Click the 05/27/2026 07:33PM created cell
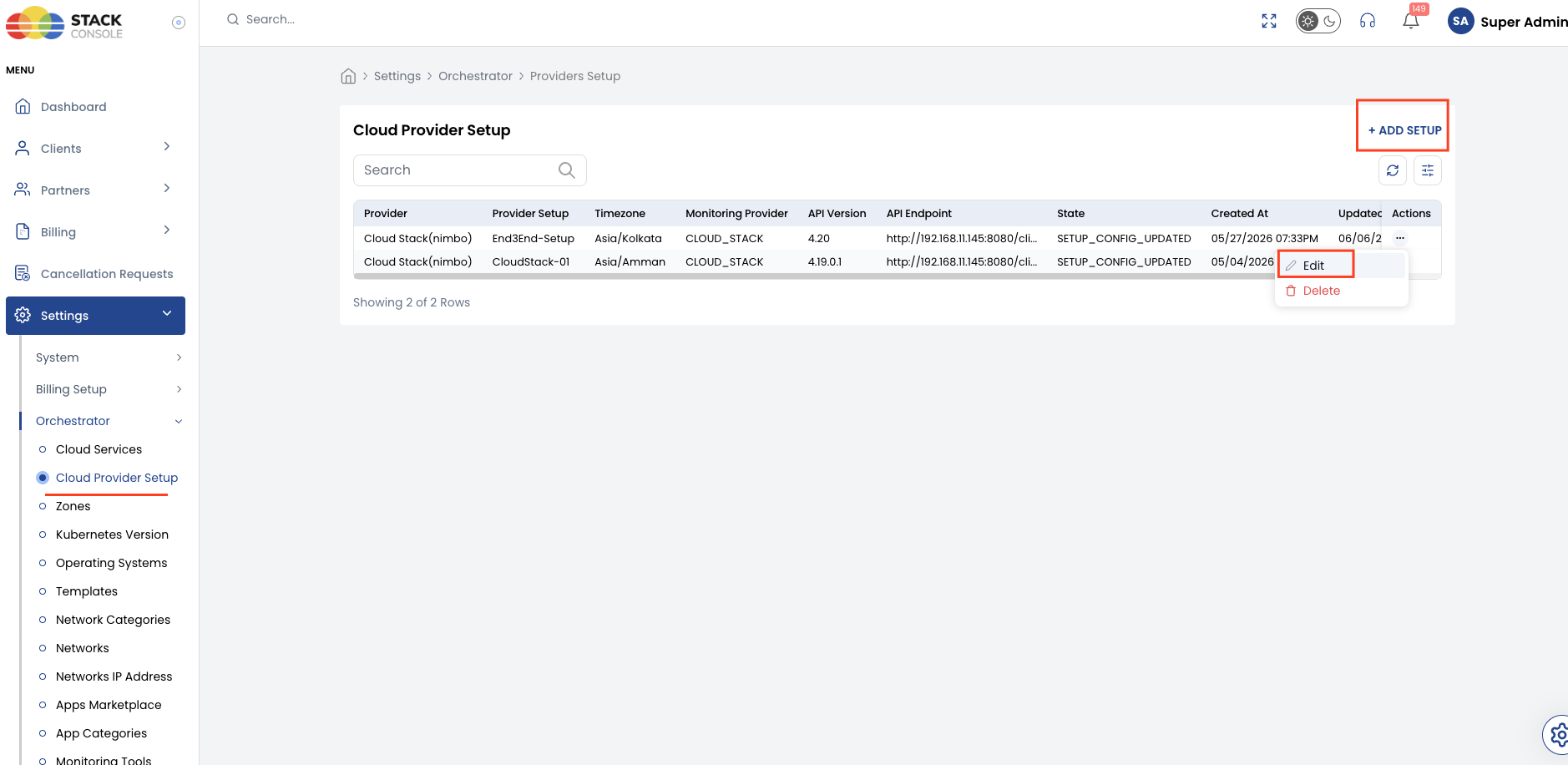Screen dimensions: 1568x765 point(1265,238)
